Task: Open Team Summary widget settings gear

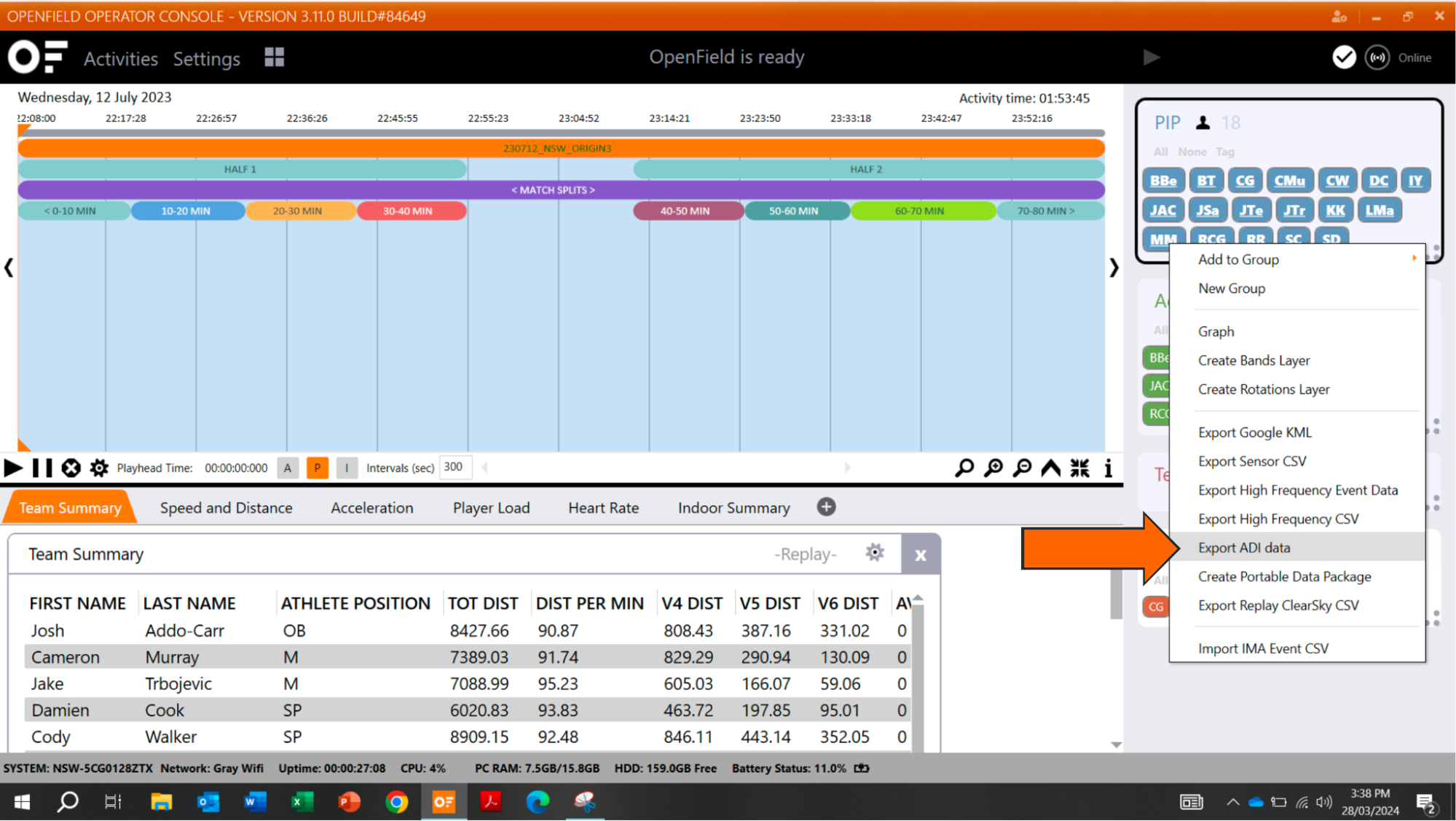Action: coord(875,553)
